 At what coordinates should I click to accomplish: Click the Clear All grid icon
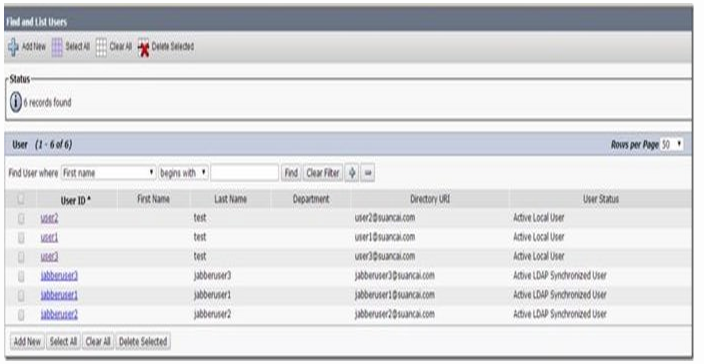coord(101,47)
